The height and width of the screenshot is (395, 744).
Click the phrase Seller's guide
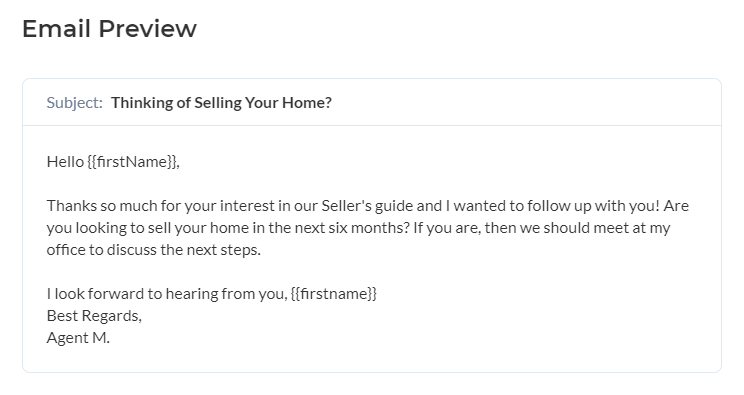click(367, 206)
